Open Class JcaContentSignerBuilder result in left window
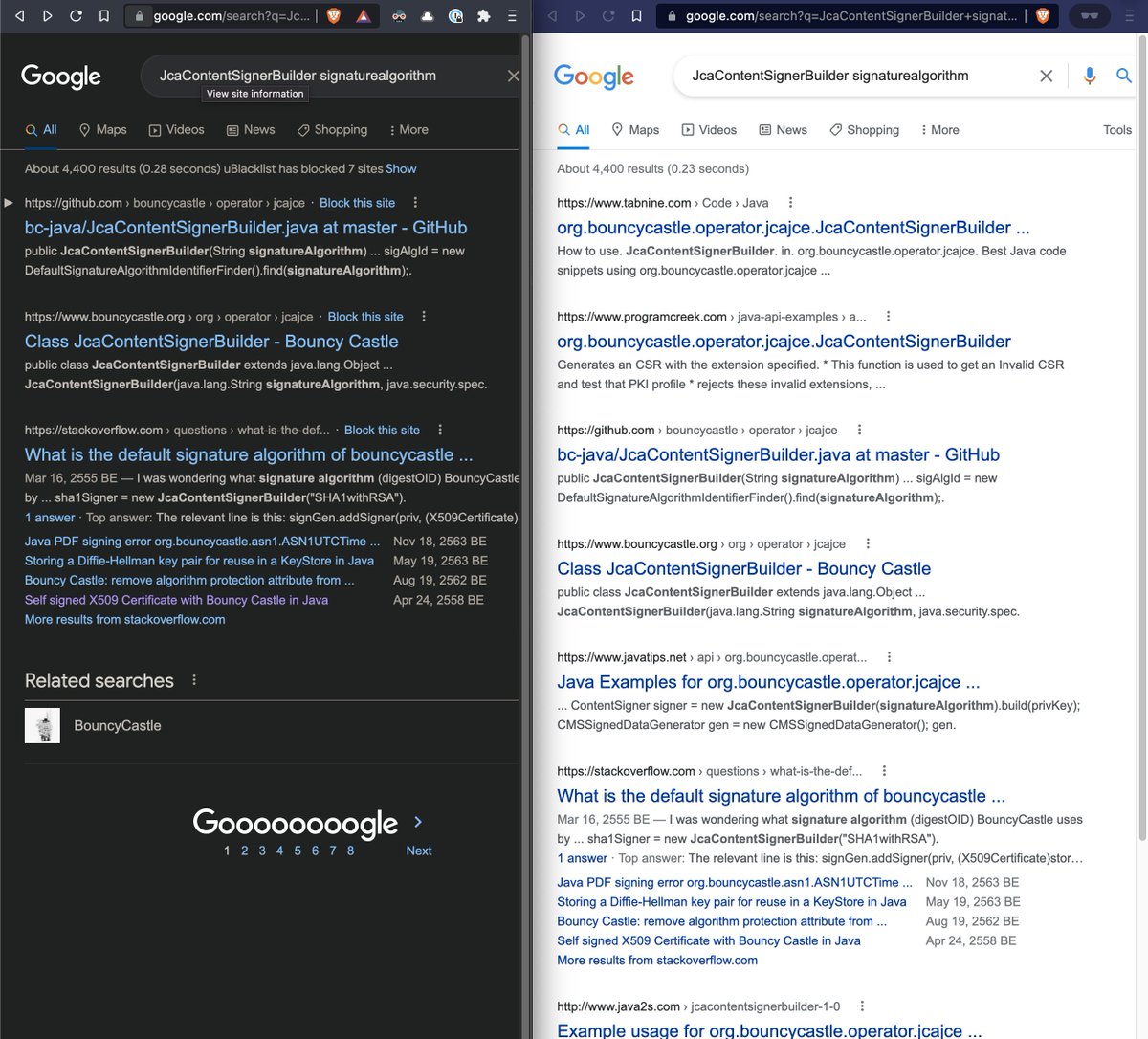Screen dimensions: 1148x1039 click(x=211, y=342)
